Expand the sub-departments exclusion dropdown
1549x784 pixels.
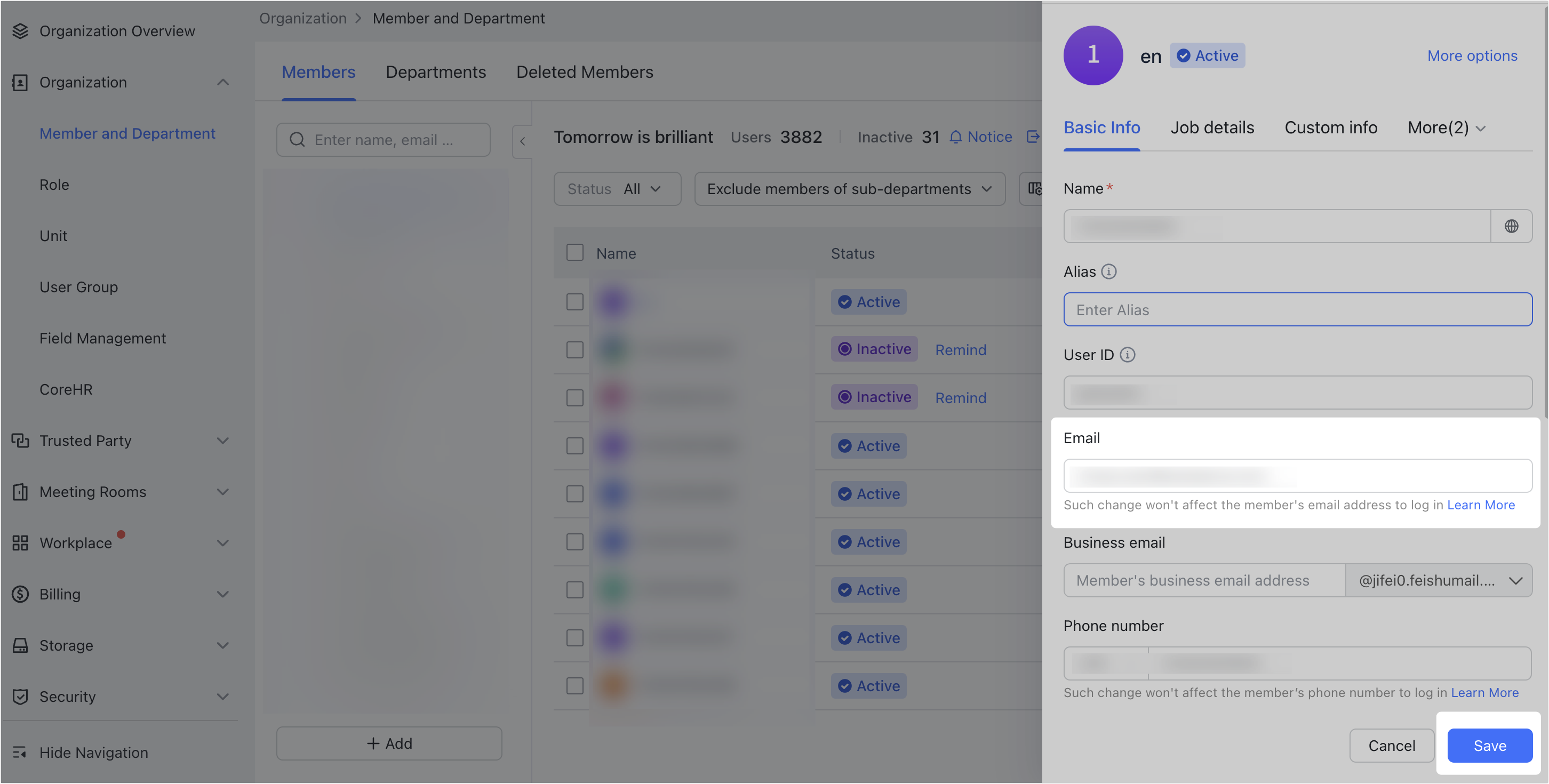click(850, 188)
